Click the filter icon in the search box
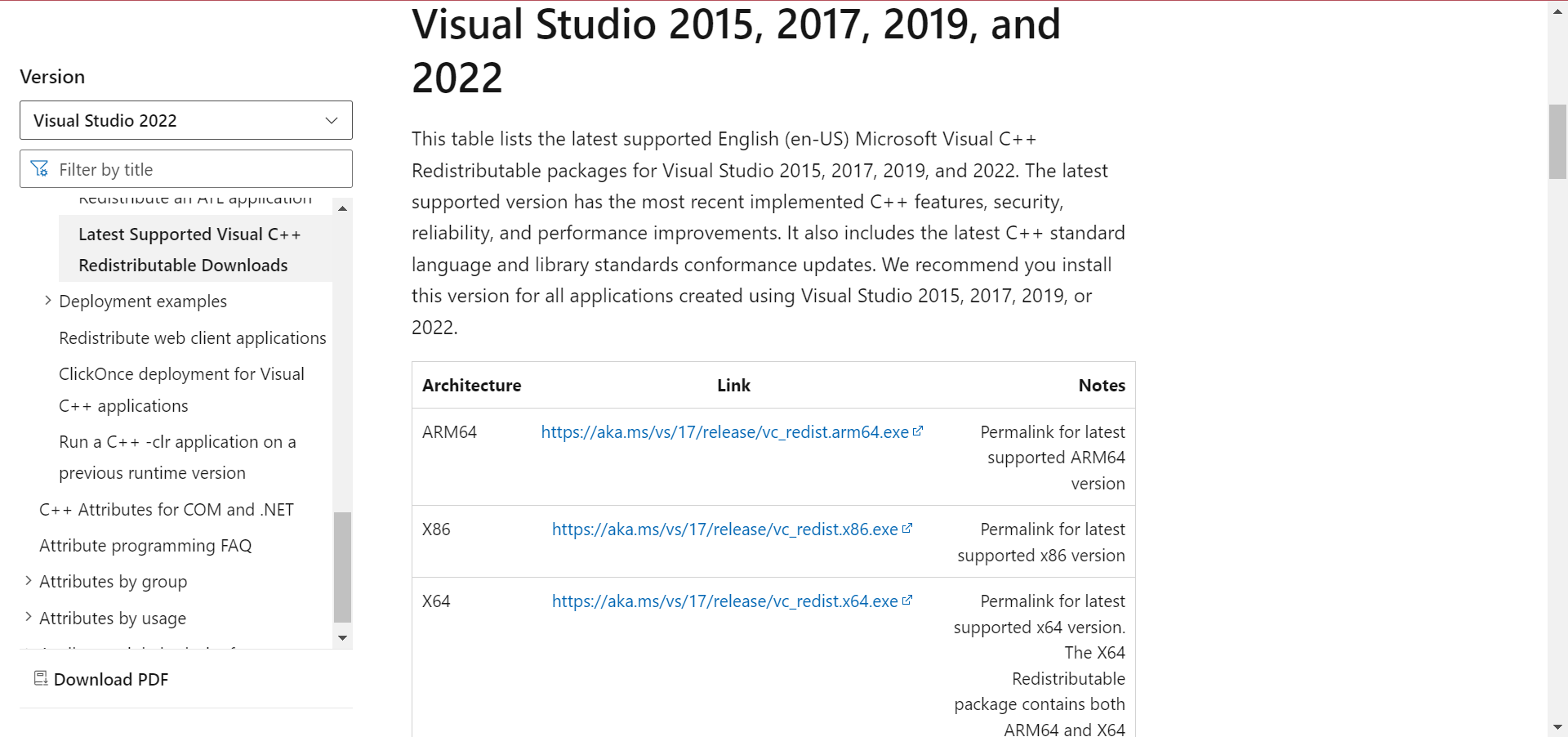Screen dimensions: 1568x737 [39, 168]
